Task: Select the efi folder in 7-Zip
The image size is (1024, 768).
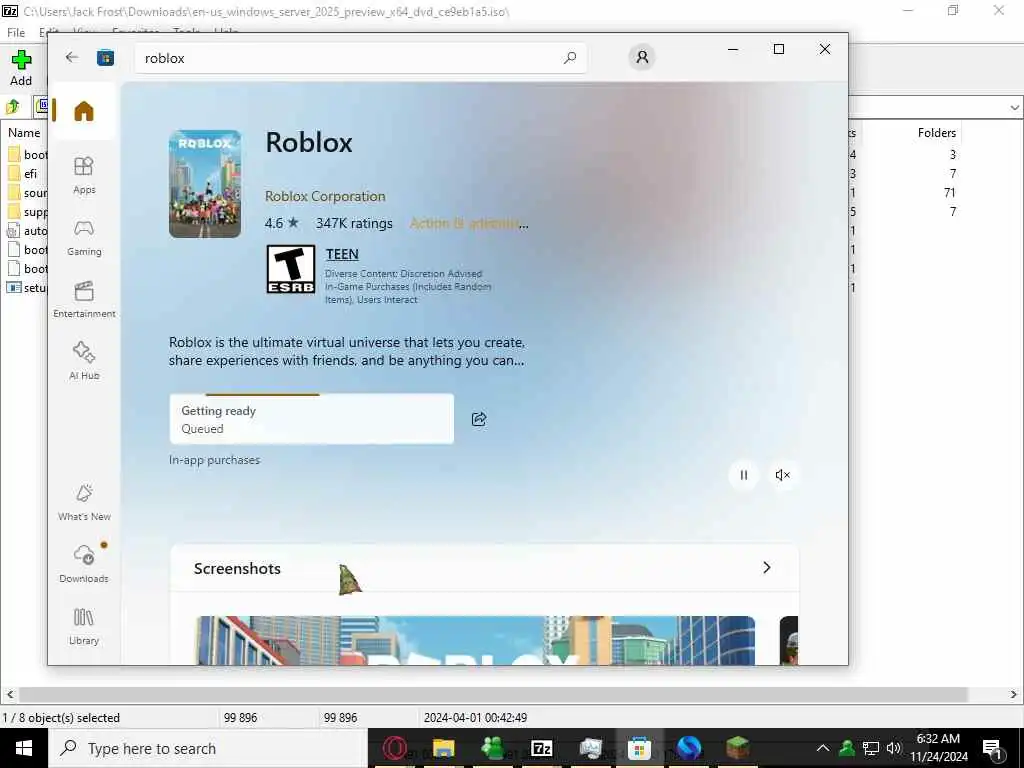Action: tap(24, 174)
